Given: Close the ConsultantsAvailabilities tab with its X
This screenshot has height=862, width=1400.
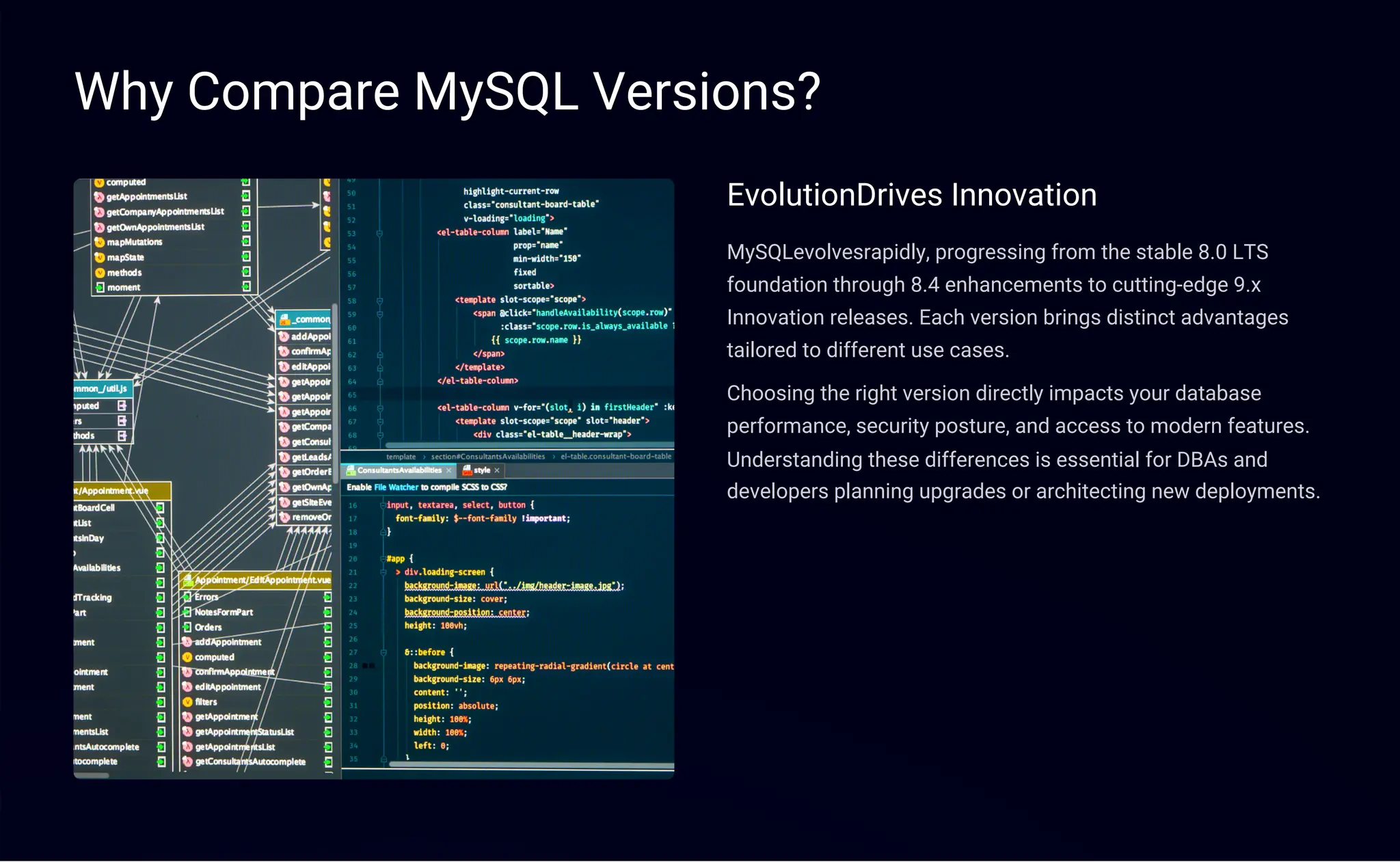Looking at the screenshot, I should click(x=449, y=470).
